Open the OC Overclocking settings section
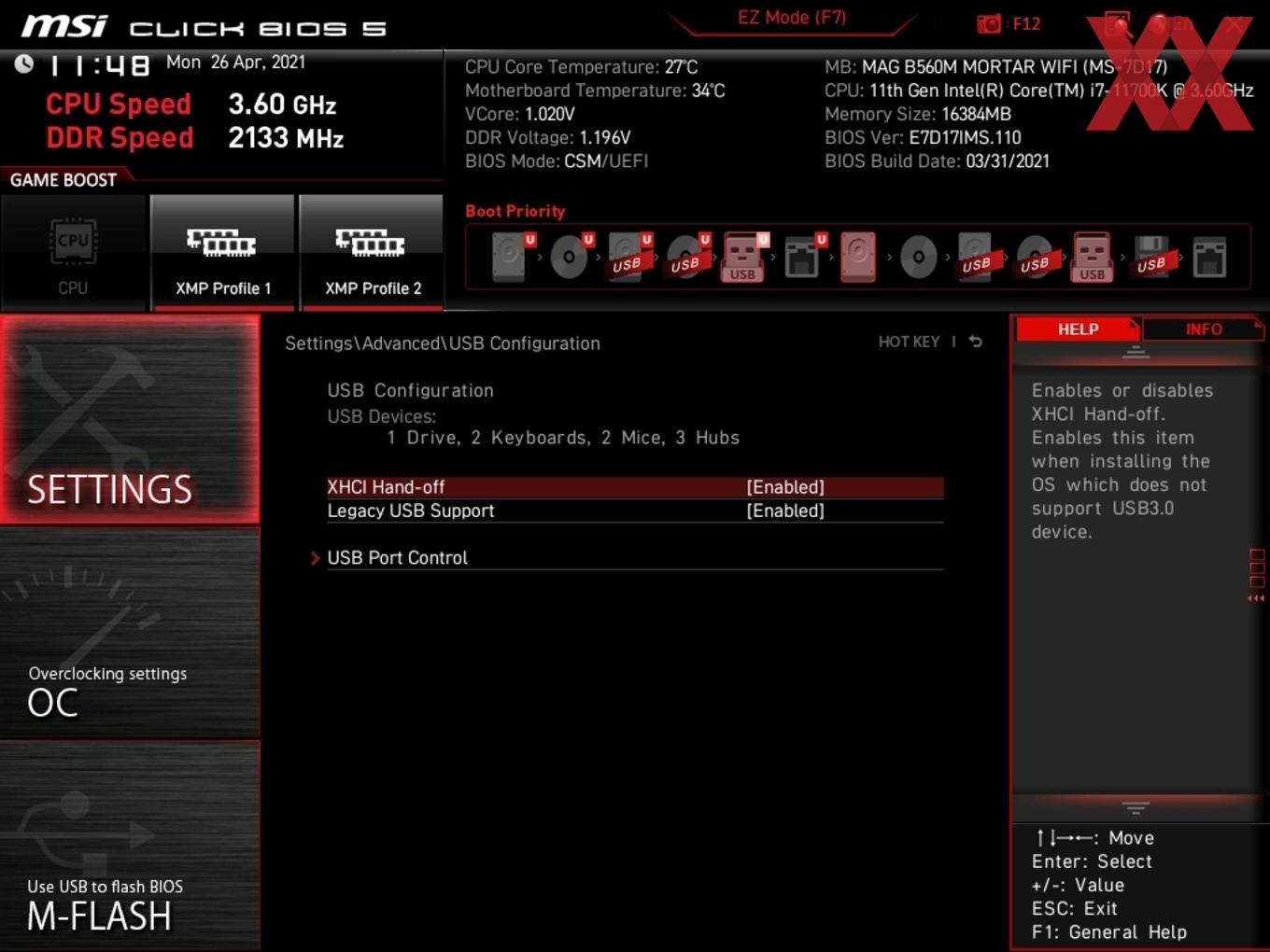Image resolution: width=1270 pixels, height=952 pixels. [x=130, y=635]
